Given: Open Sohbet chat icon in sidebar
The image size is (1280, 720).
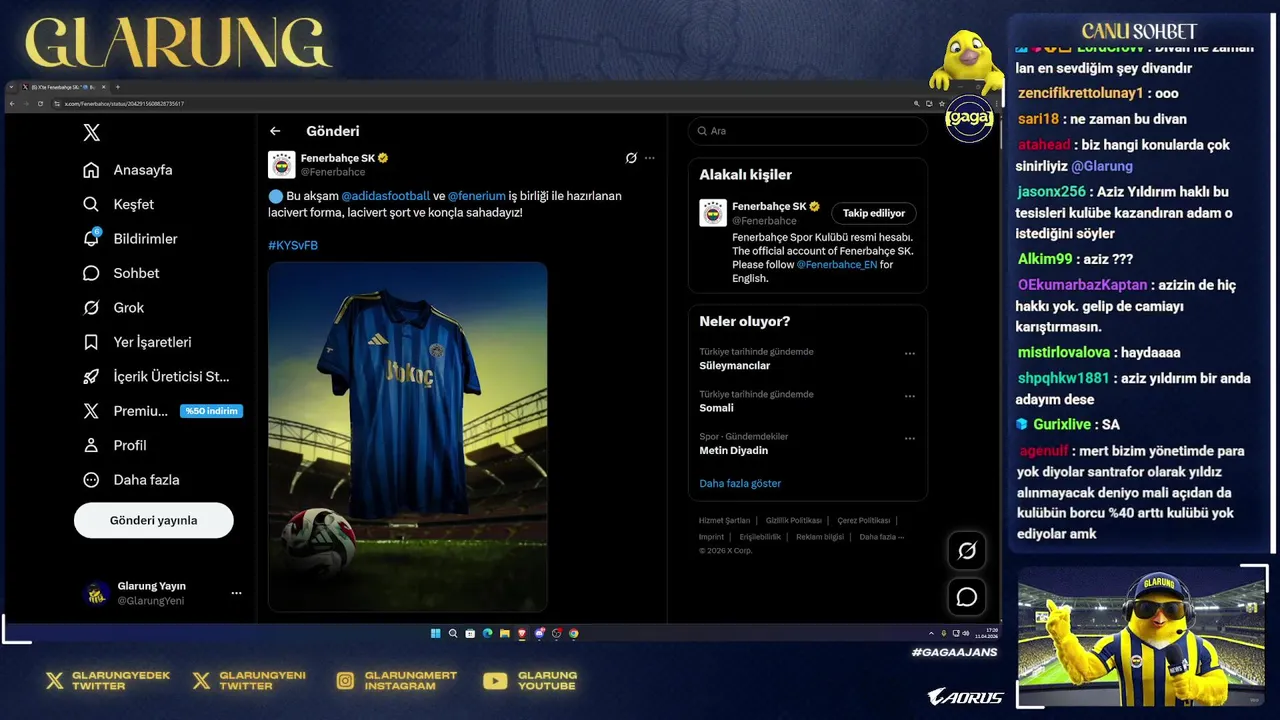Looking at the screenshot, I should (x=91, y=273).
